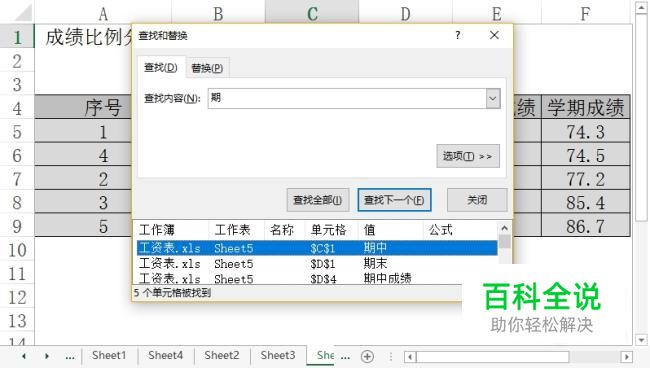This screenshot has height=368, width=650.
Task: Click the select-all corner triangle
Action: click(22, 12)
